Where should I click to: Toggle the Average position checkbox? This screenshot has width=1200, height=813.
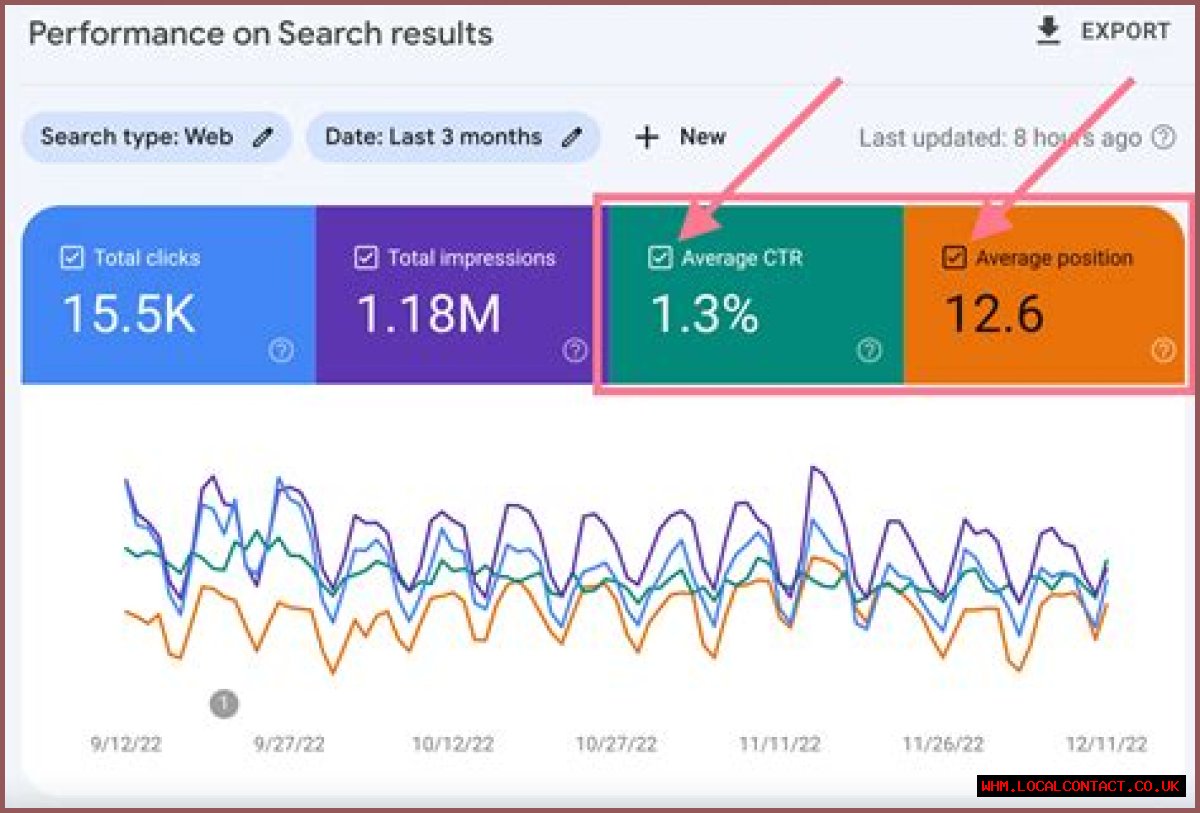954,258
